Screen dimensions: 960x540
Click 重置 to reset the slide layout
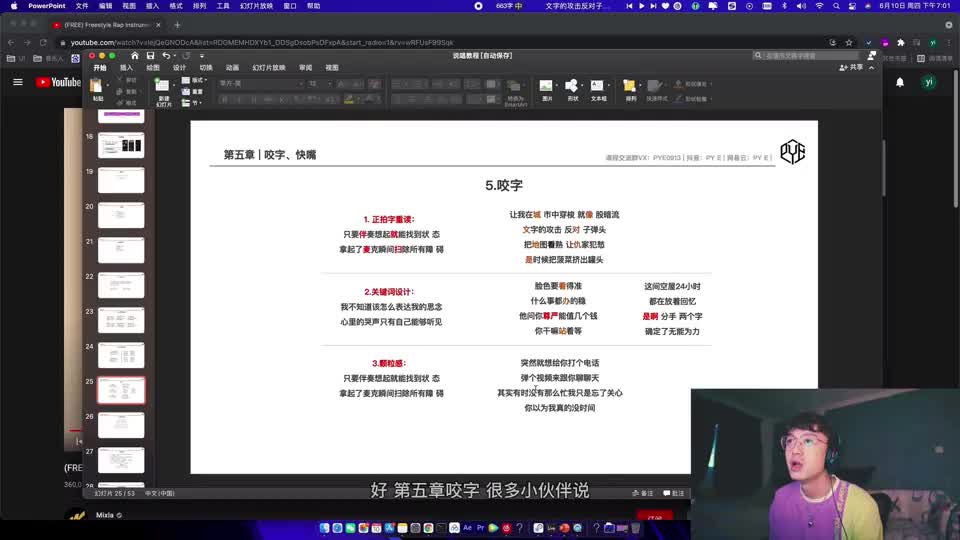click(x=192, y=92)
